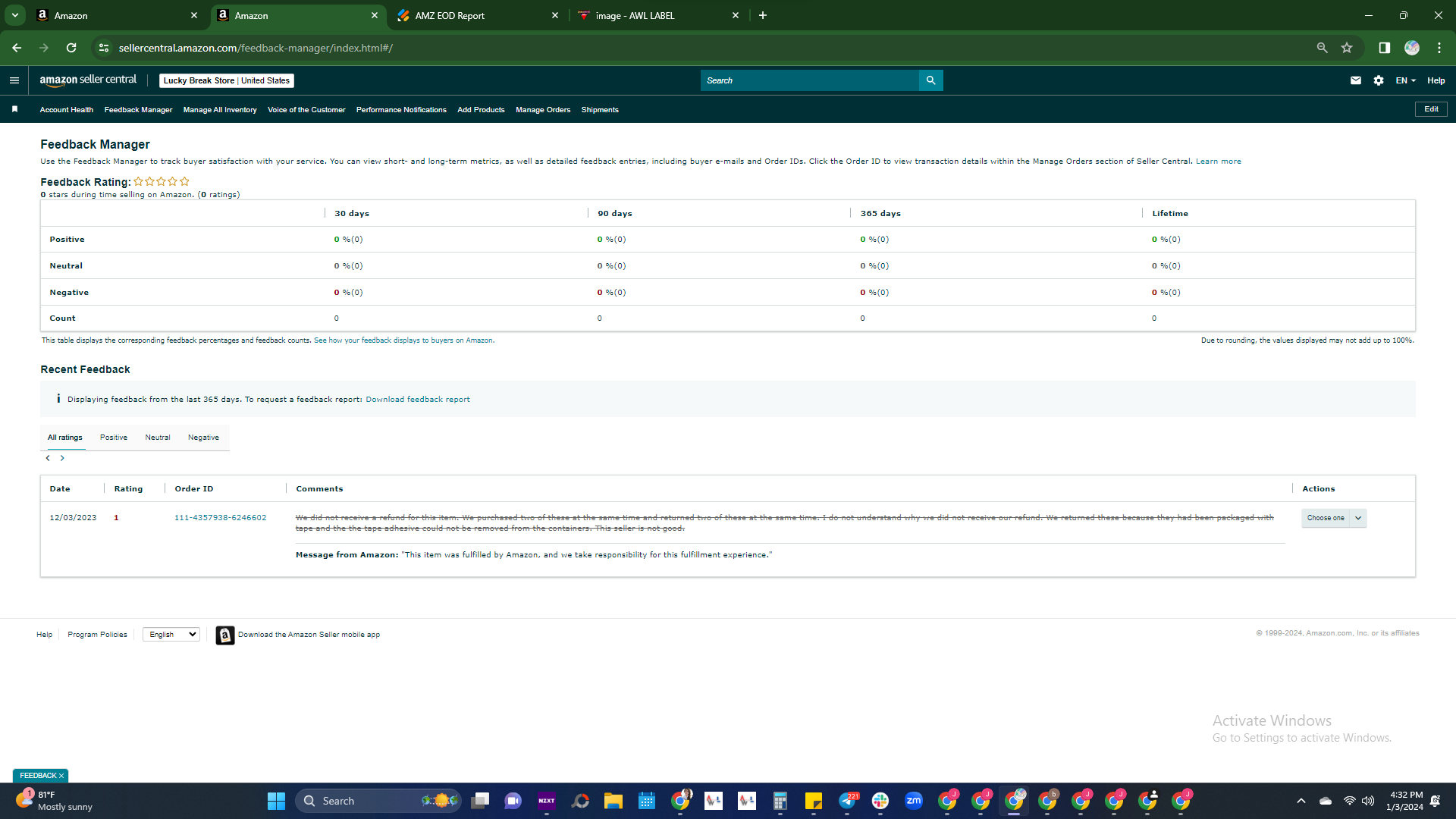The image size is (1456, 819).
Task: Open the Chrome side panel
Action: tap(1384, 48)
